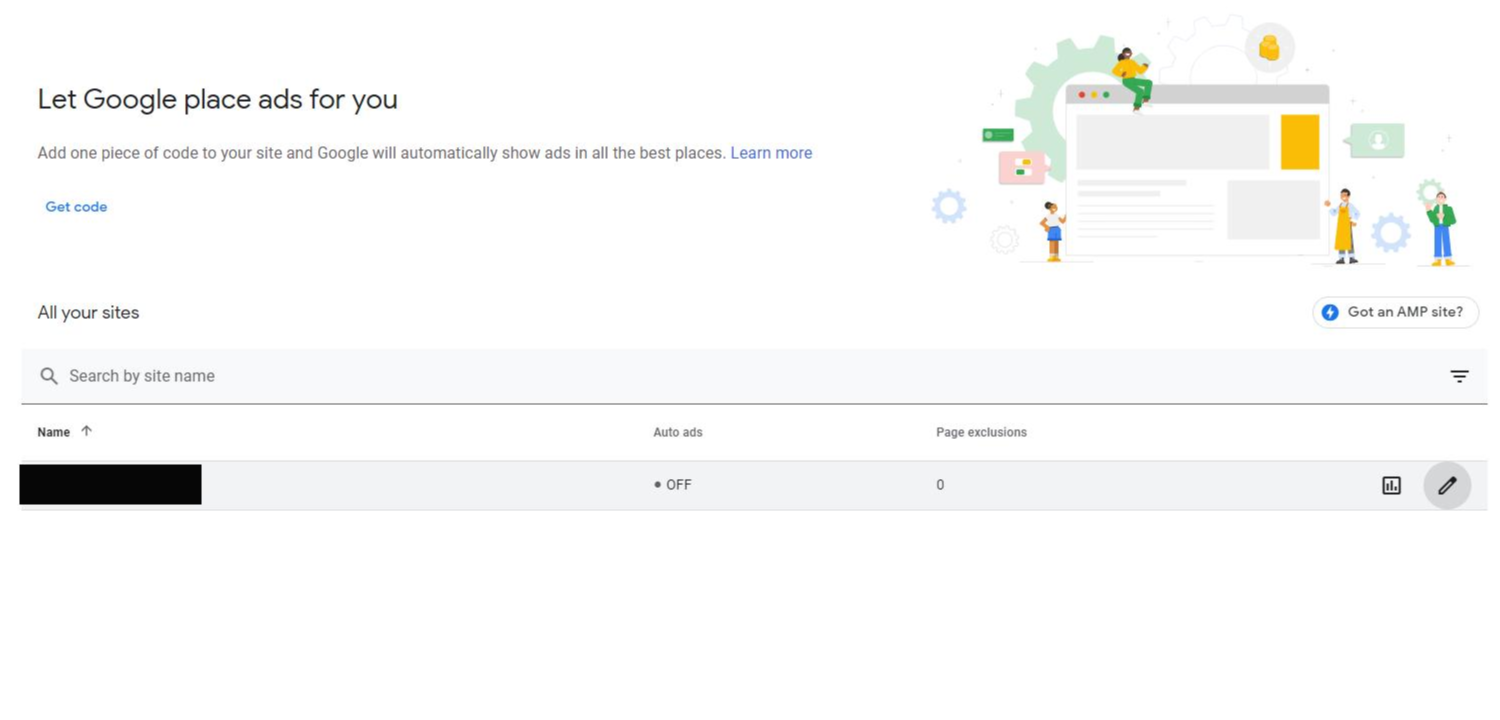Open the Learn more link
The image size is (1500, 720).
[x=771, y=153]
